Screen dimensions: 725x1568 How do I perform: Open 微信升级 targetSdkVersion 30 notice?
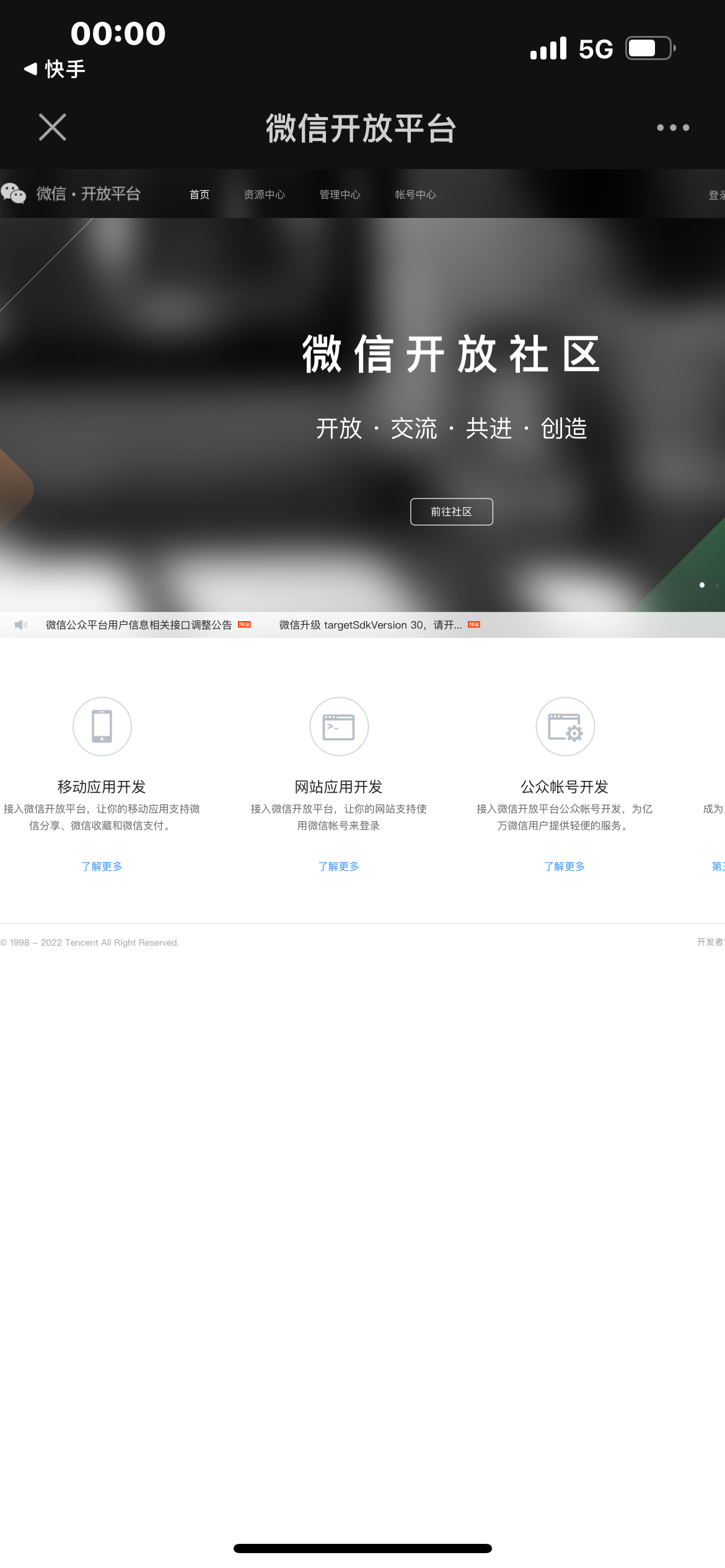[x=371, y=625]
